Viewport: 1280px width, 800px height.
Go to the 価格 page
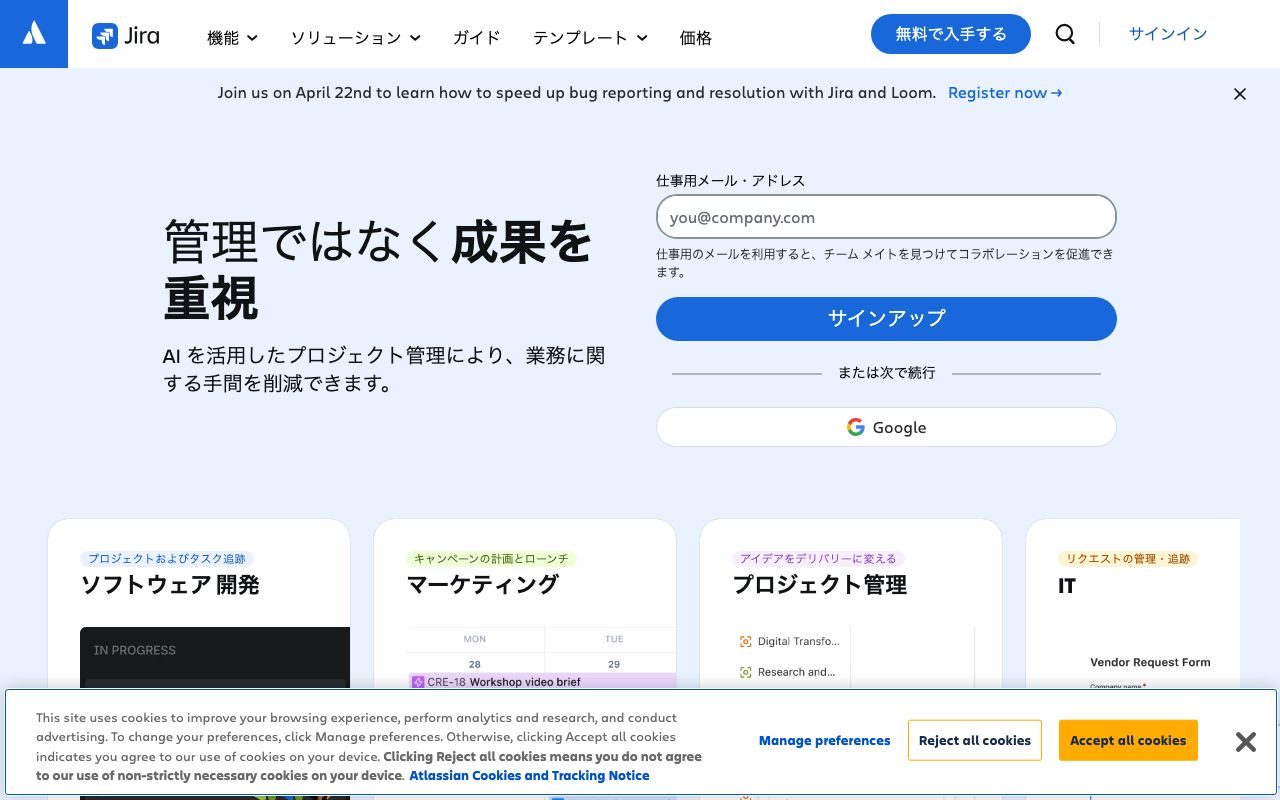(695, 38)
